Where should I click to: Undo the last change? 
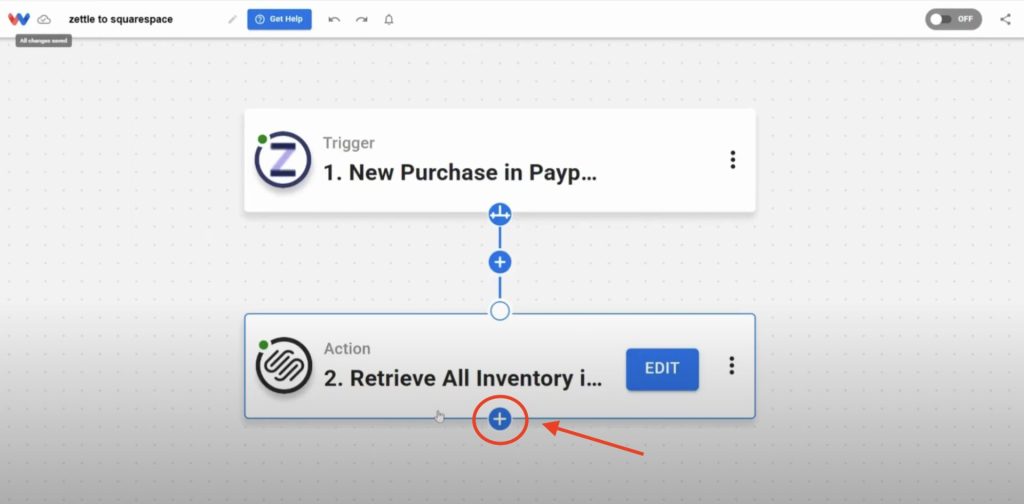click(334, 20)
